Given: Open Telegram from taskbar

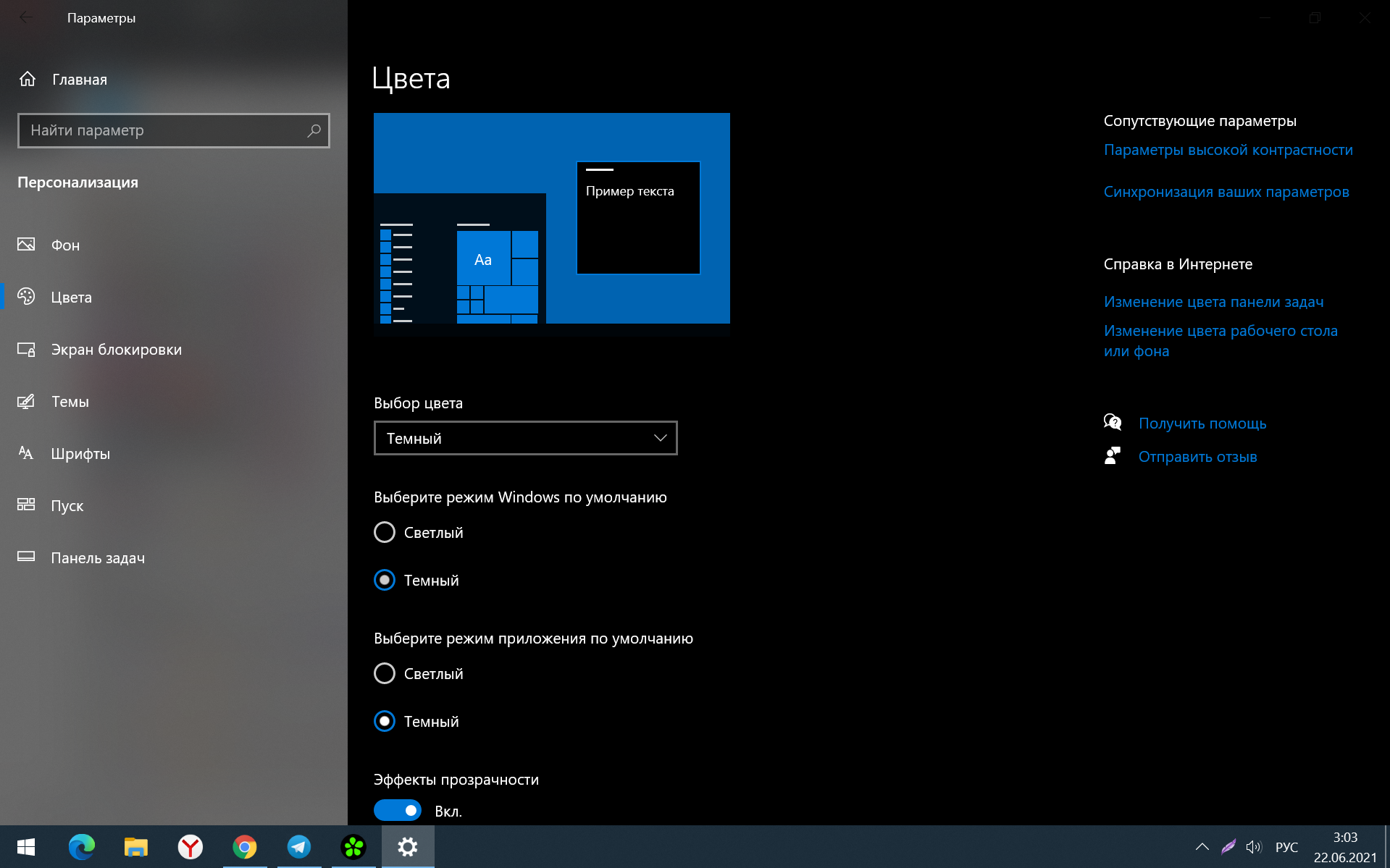Looking at the screenshot, I should pos(299,847).
